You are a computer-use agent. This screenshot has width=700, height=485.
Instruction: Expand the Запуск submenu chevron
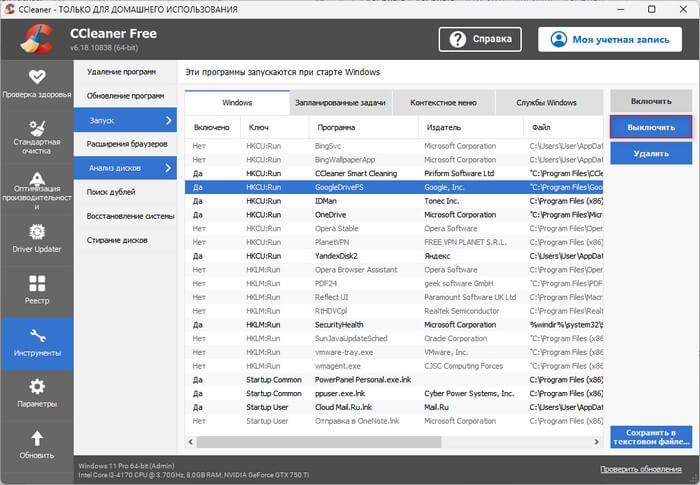pos(167,120)
